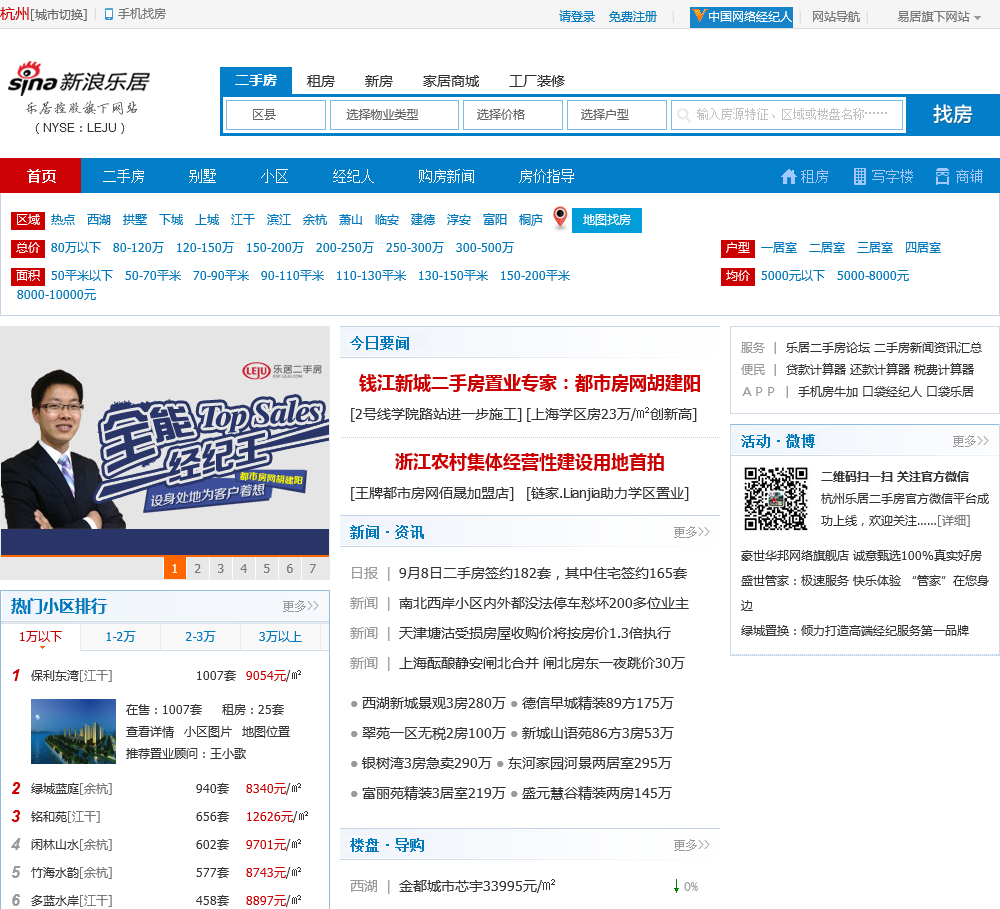Select the 新房 search tab
Image resolution: width=1000 pixels, height=909 pixels.
point(378,81)
